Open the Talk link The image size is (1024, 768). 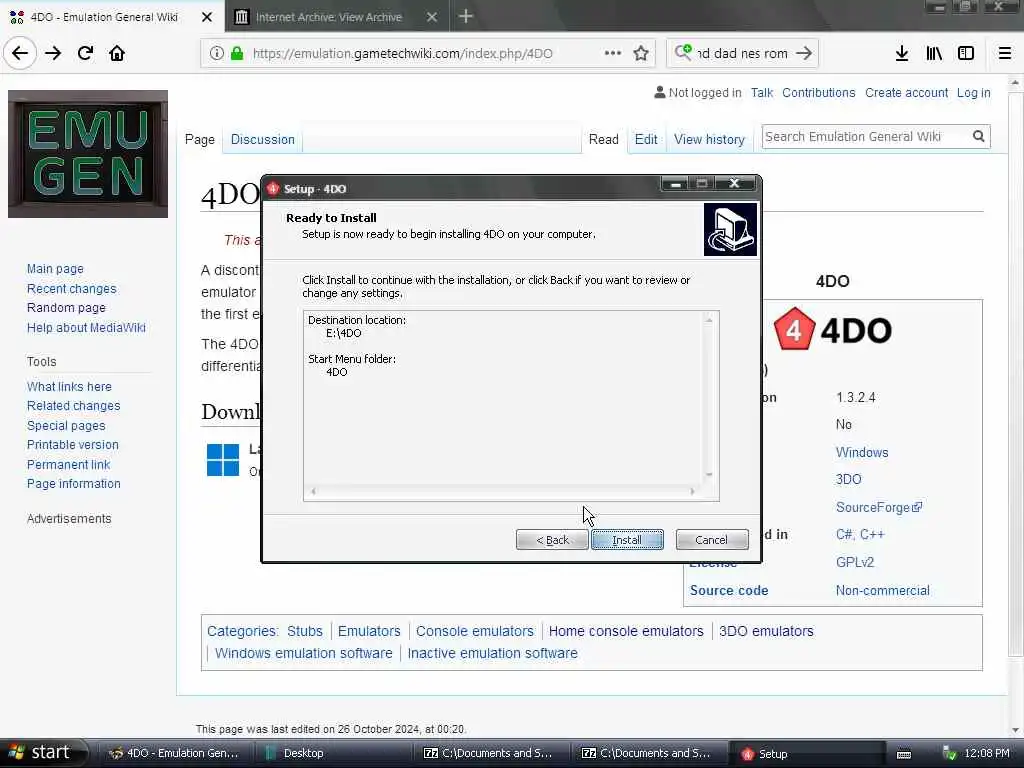point(761,93)
